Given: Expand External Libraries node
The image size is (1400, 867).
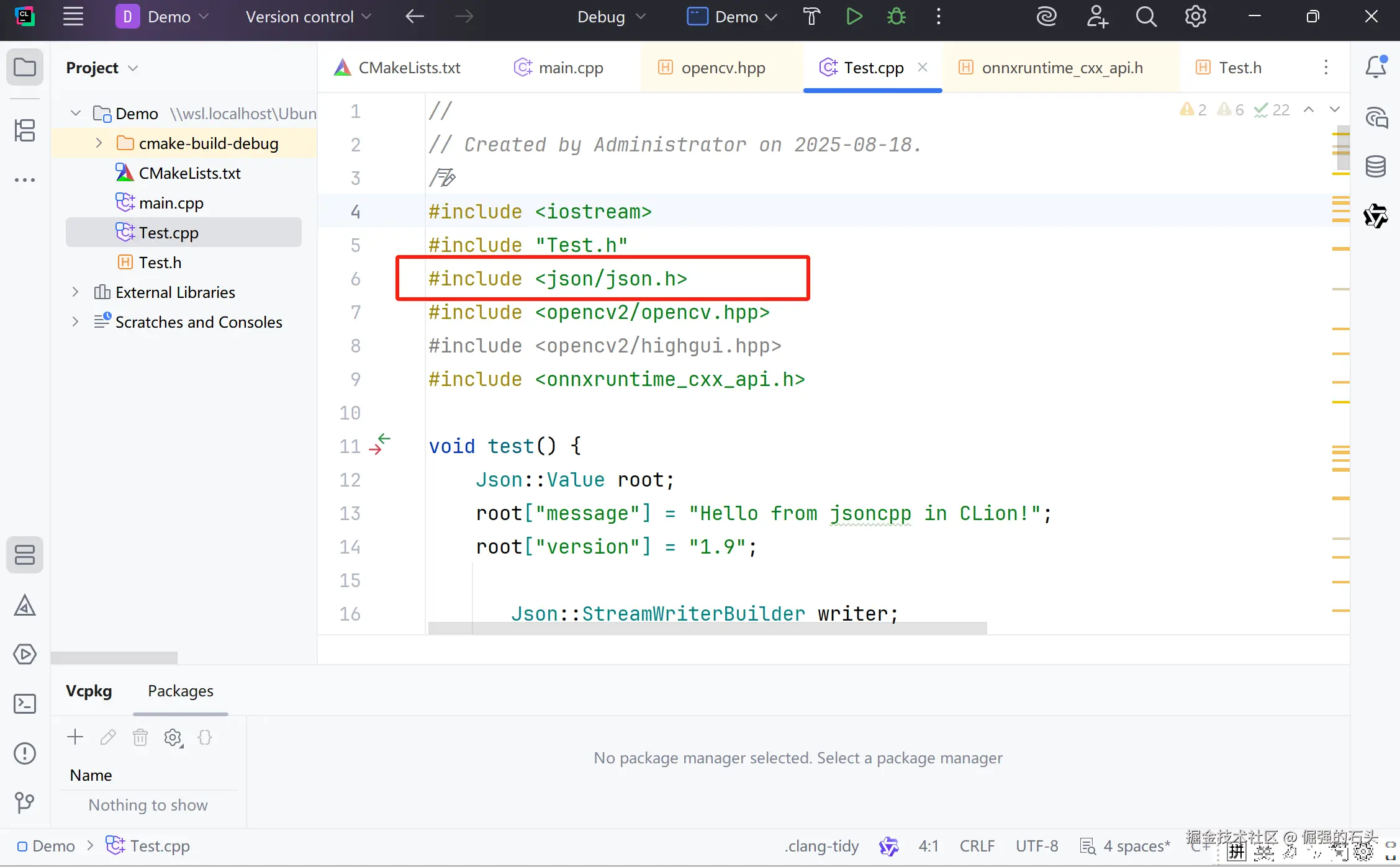Looking at the screenshot, I should click(x=75, y=292).
